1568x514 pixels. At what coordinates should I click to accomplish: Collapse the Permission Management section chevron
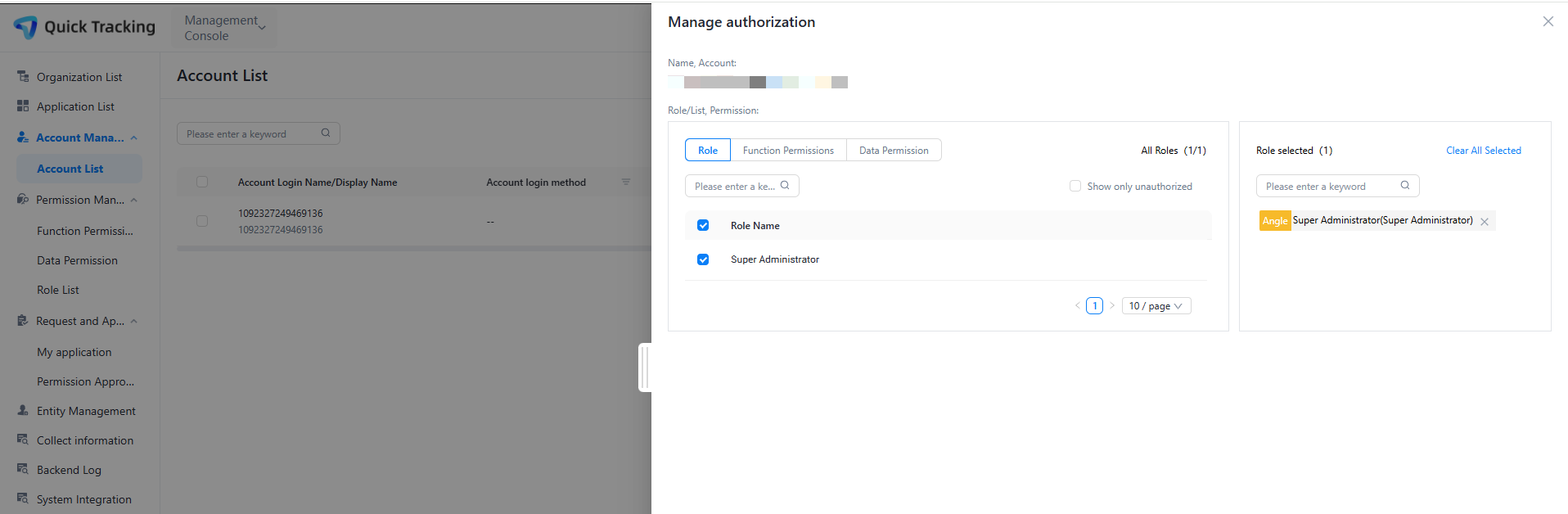click(x=134, y=200)
